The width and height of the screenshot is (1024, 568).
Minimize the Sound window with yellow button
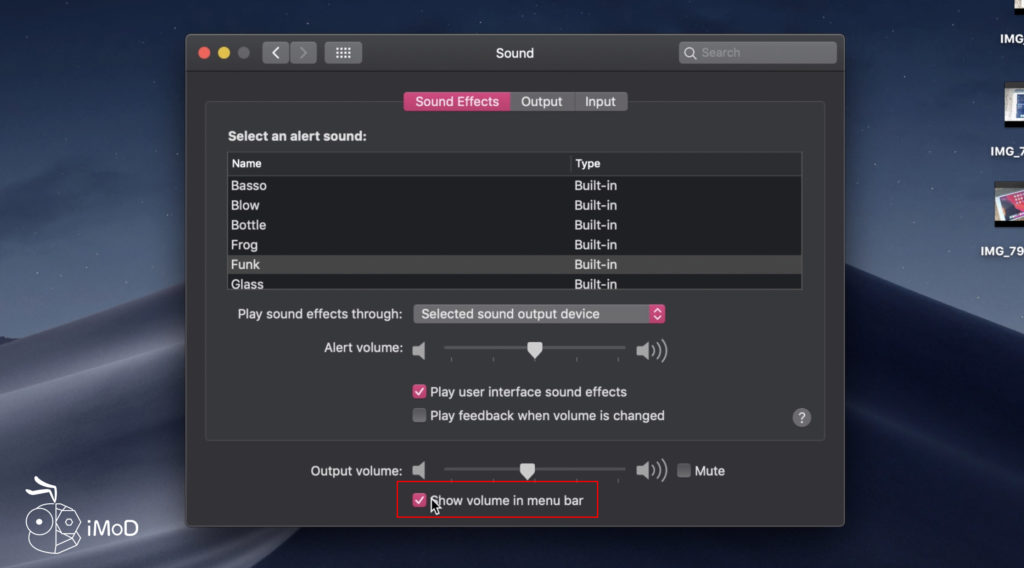(x=224, y=53)
